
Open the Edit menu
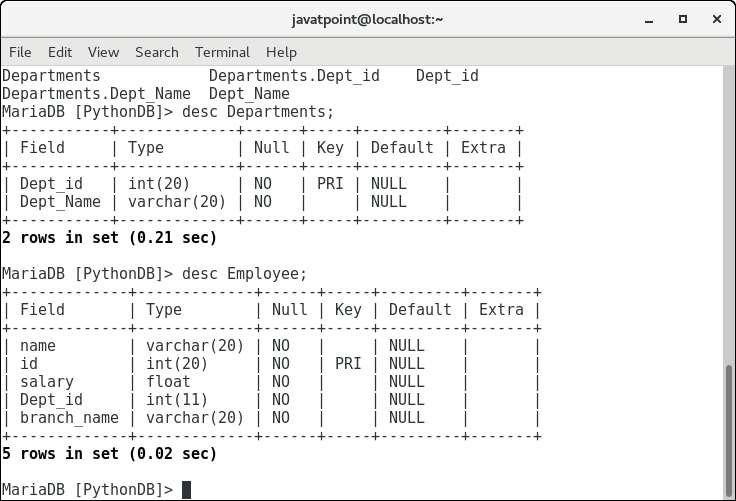point(60,52)
